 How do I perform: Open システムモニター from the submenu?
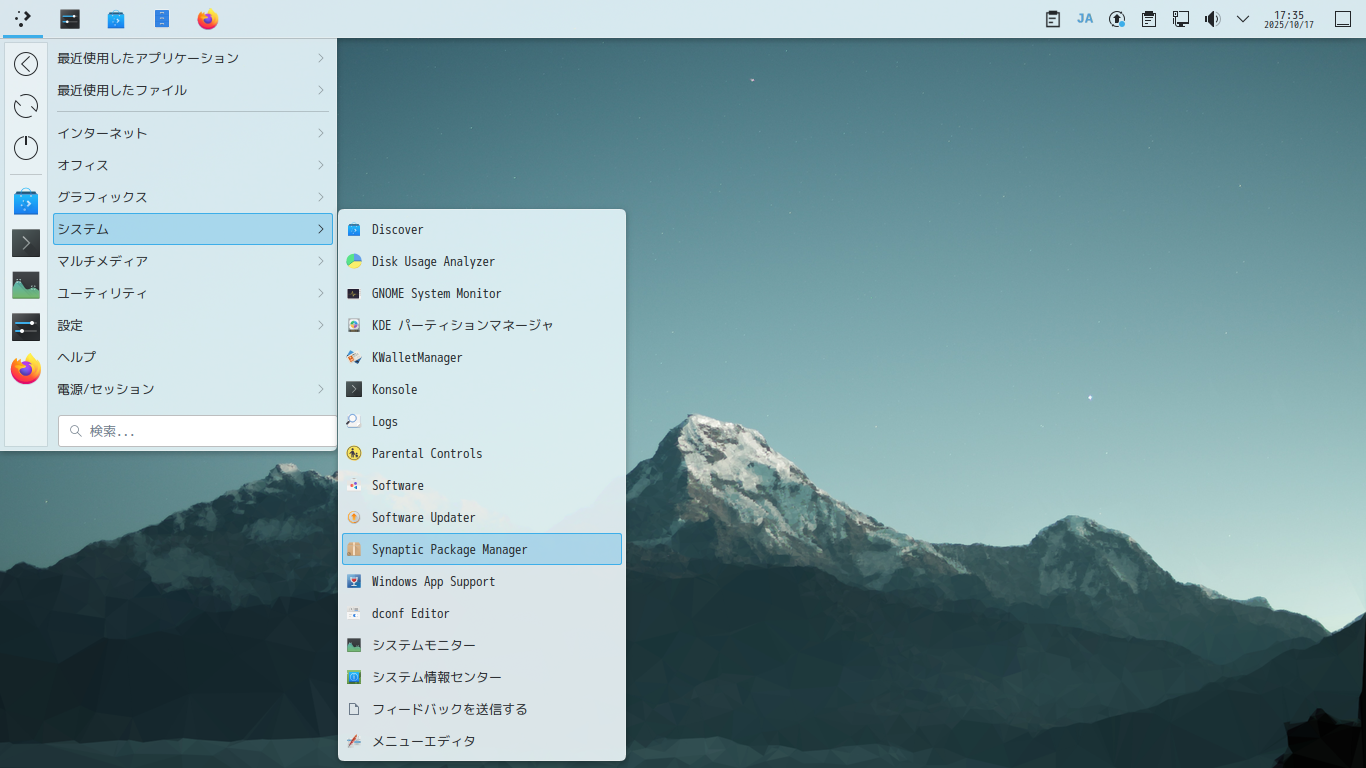point(482,646)
